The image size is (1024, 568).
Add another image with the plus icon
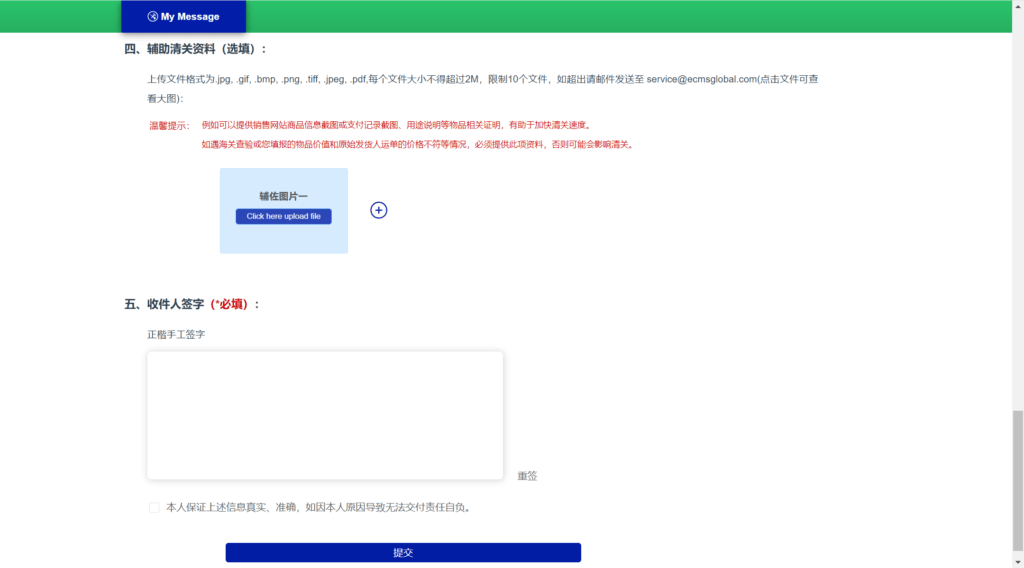pos(379,210)
